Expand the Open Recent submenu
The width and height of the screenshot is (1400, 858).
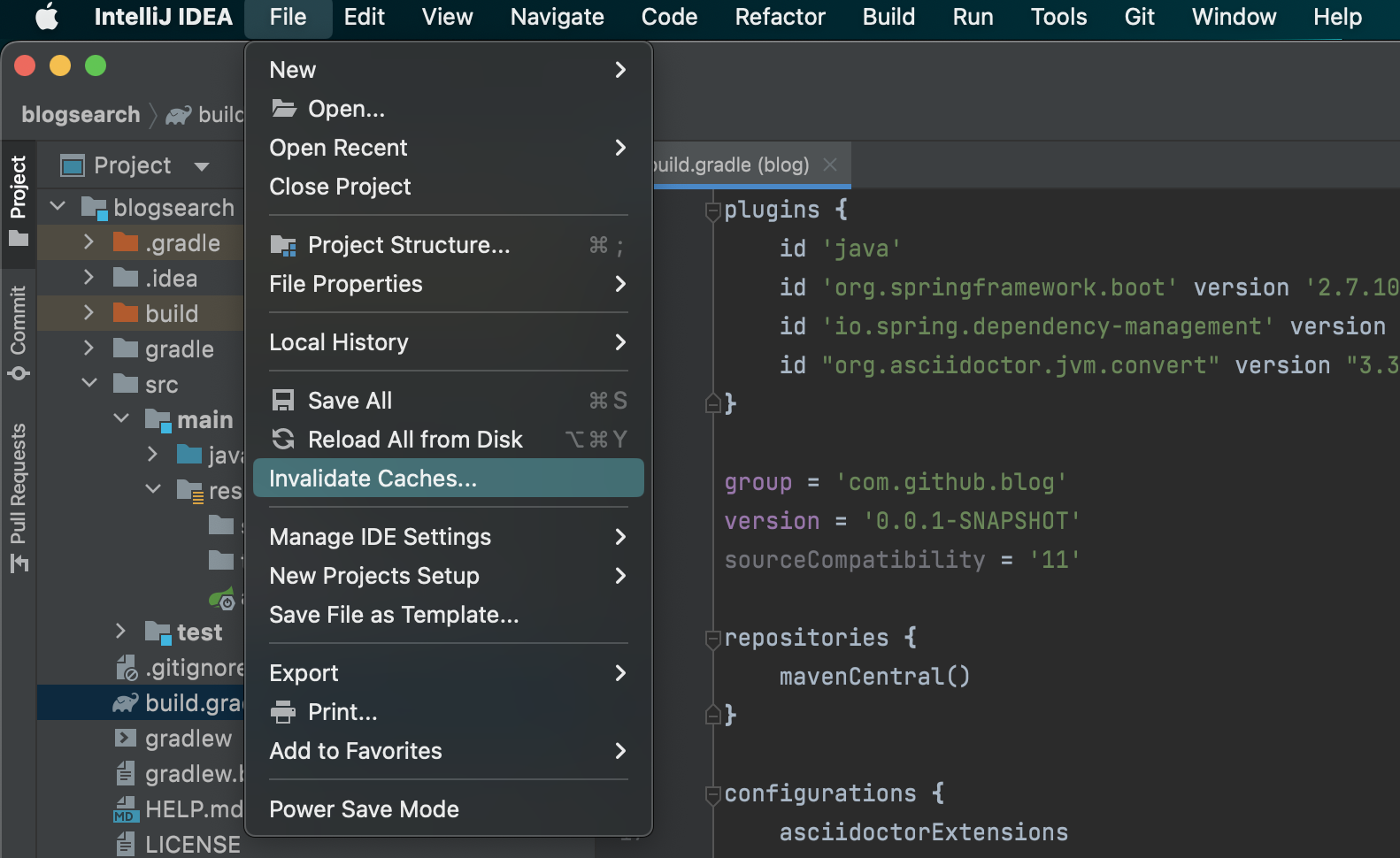point(448,148)
